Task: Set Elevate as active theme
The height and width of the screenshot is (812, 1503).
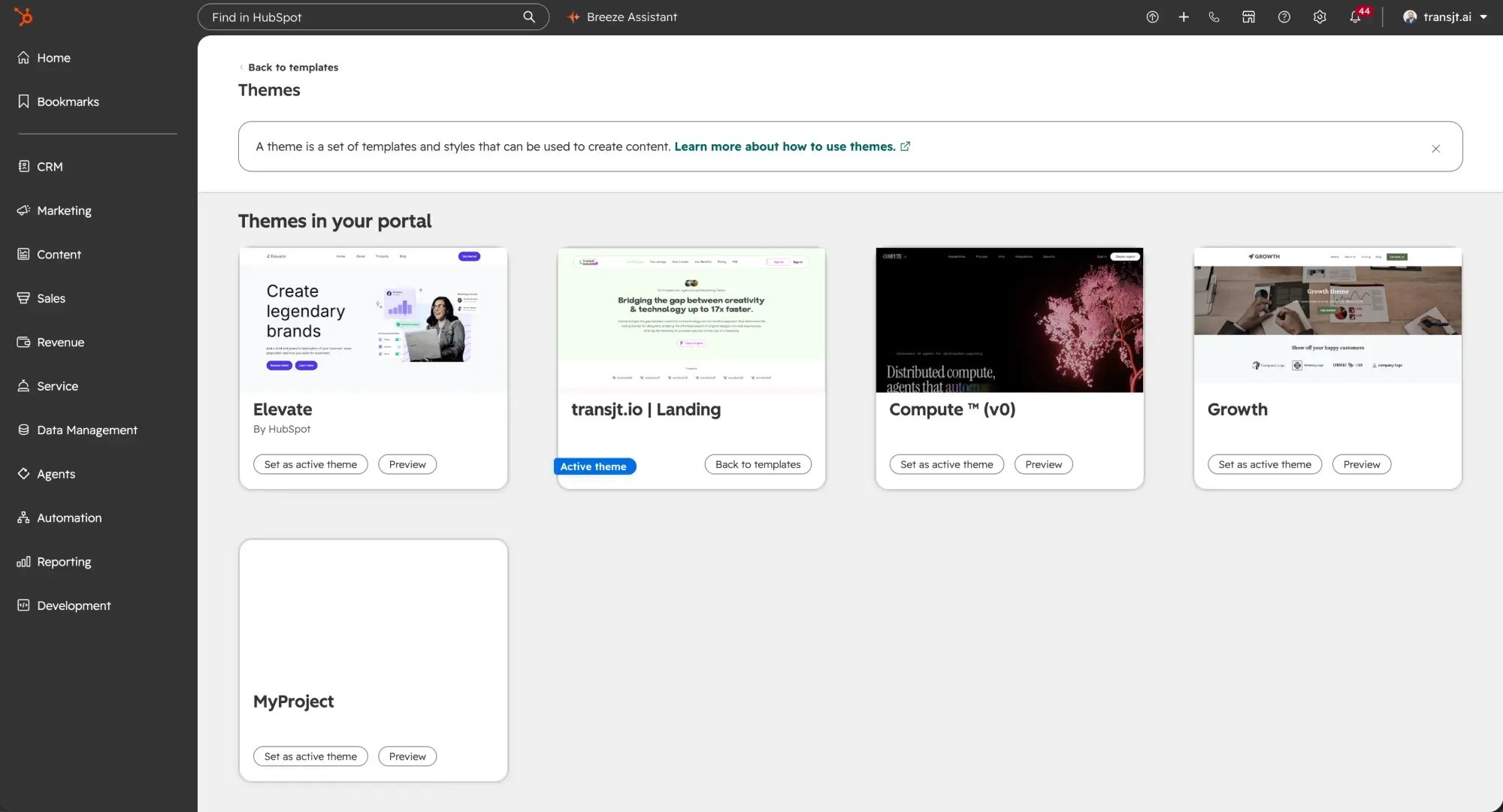Action: pos(310,464)
